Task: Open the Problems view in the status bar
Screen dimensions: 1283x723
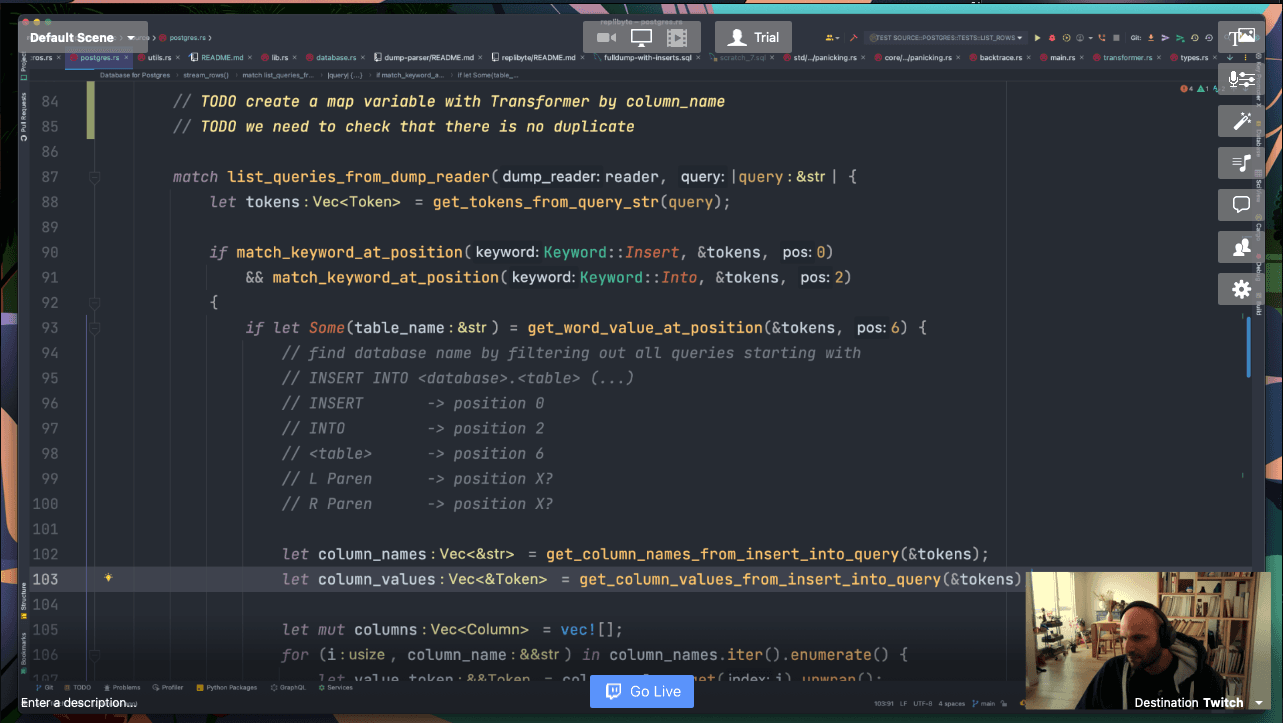Action: tap(124, 688)
